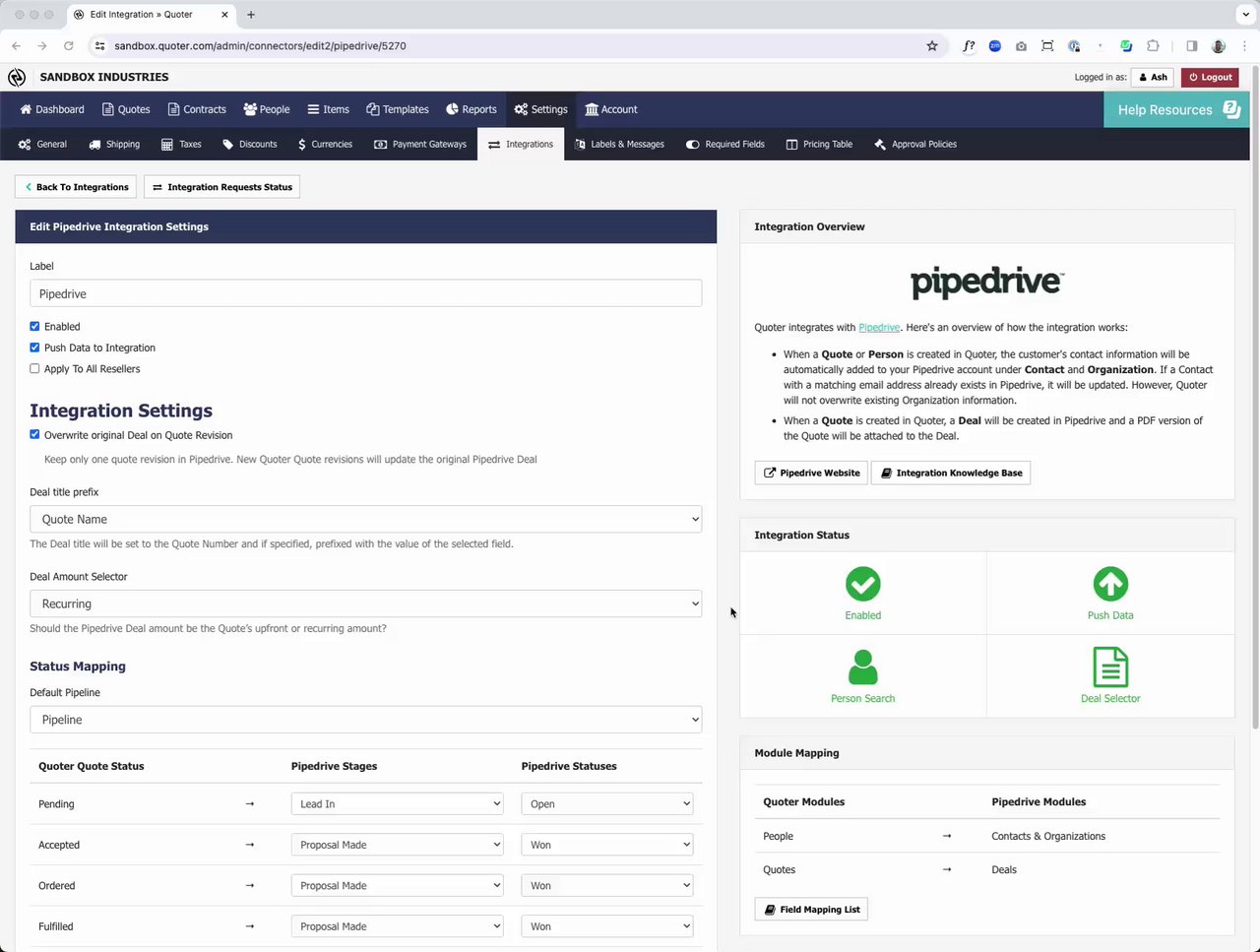
Task: Go to the People section
Action: tap(267, 109)
